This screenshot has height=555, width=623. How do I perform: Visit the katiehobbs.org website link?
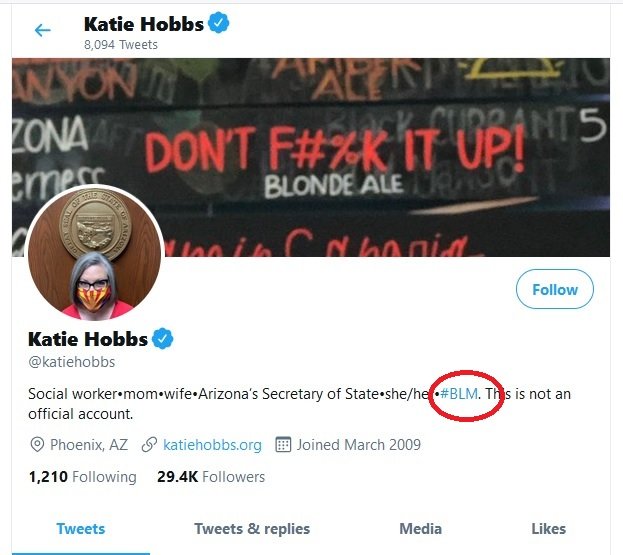pyautogui.click(x=213, y=444)
